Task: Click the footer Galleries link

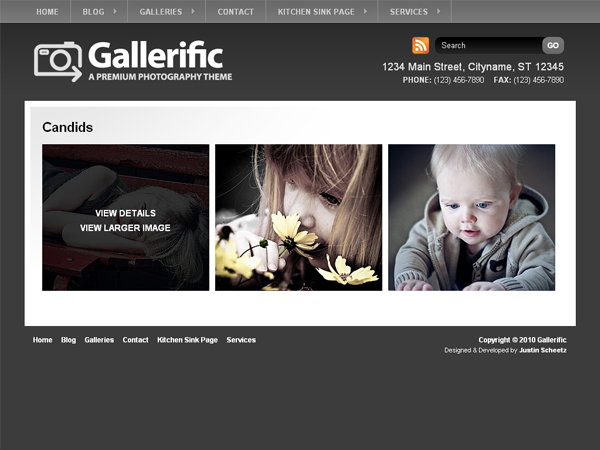Action: pos(99,340)
